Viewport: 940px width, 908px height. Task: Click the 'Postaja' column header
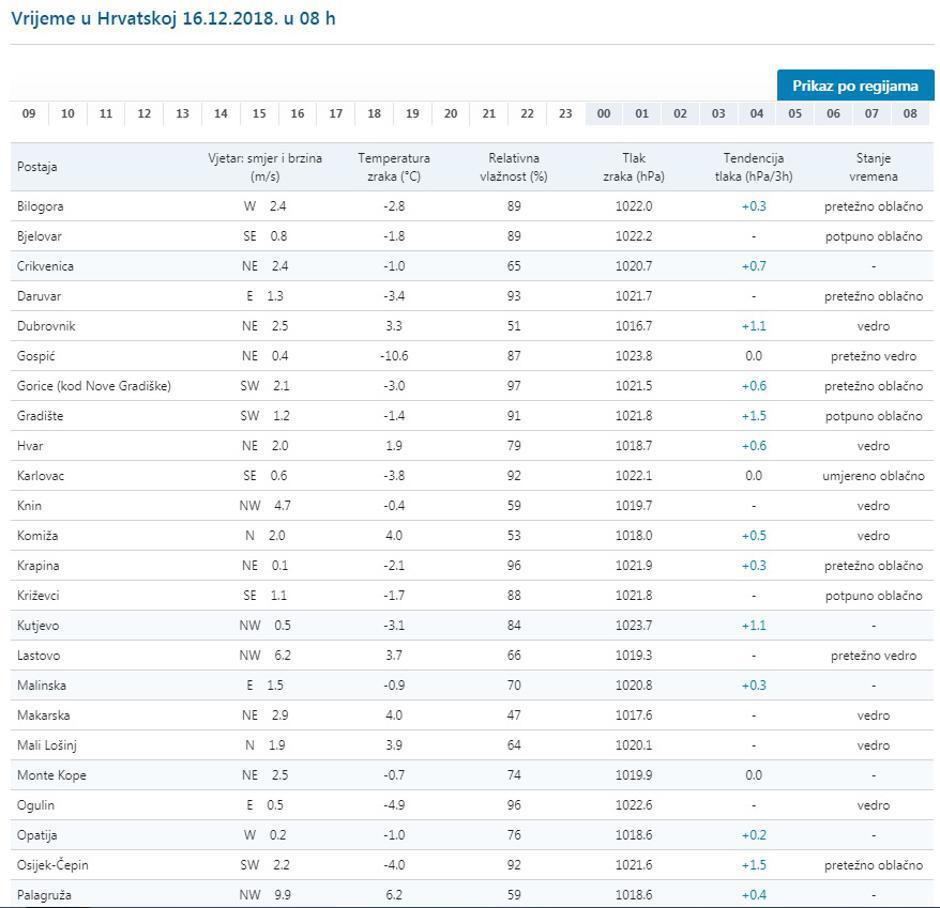(37, 167)
